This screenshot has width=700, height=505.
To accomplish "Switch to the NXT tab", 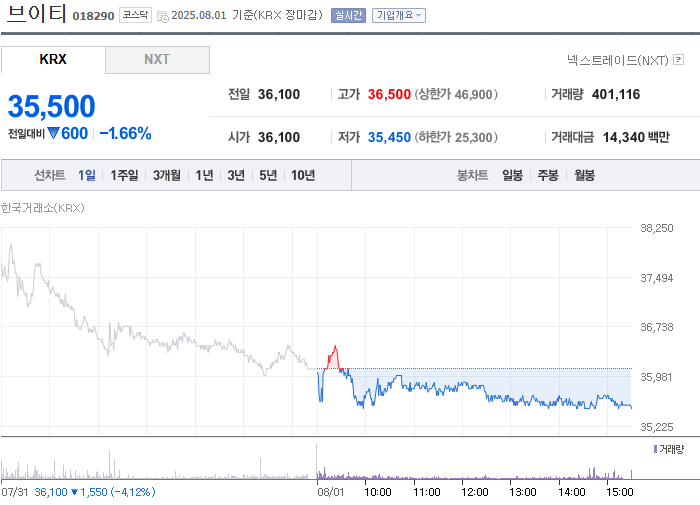I will coord(157,59).
